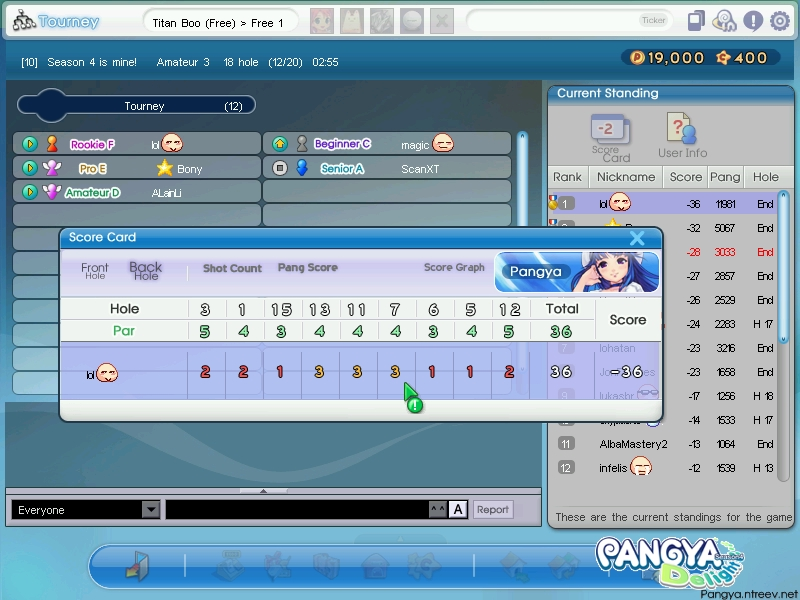Click the rank 11 badge icon
This screenshot has width=800, height=600.
point(566,444)
